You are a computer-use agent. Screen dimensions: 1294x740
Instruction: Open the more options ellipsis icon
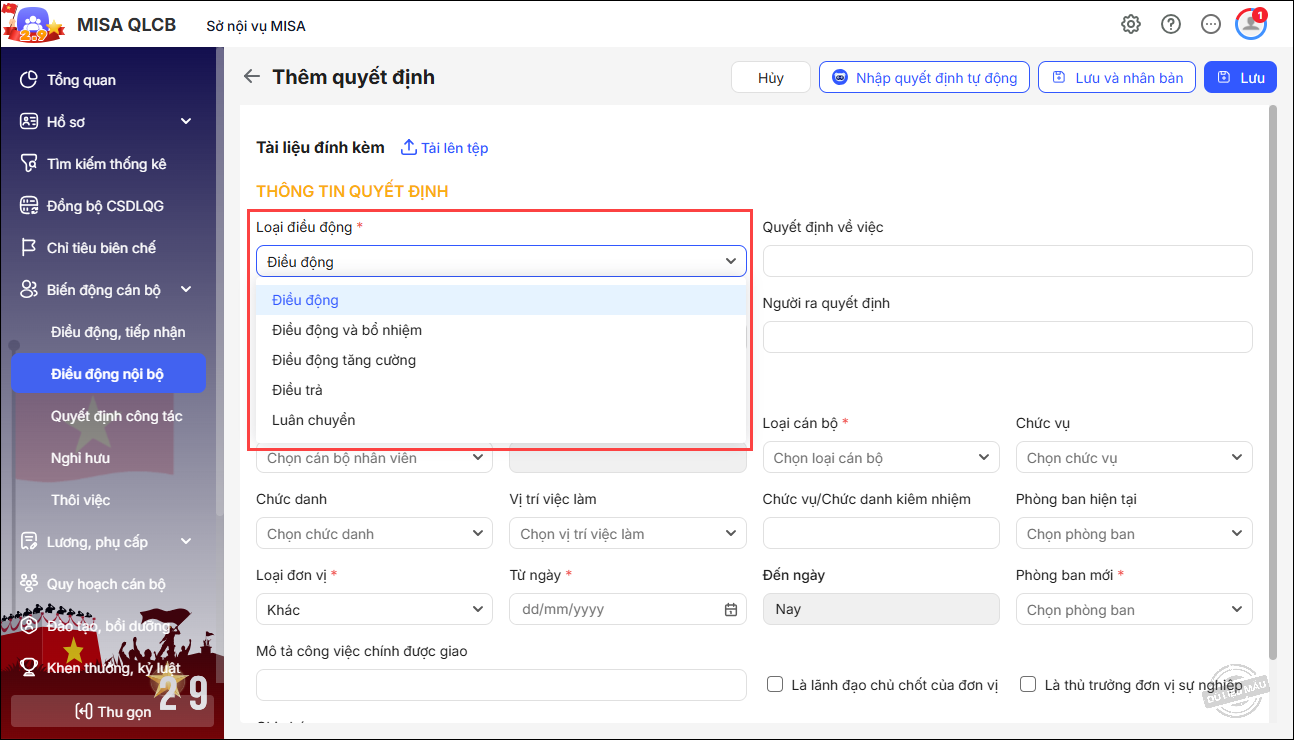point(1211,24)
